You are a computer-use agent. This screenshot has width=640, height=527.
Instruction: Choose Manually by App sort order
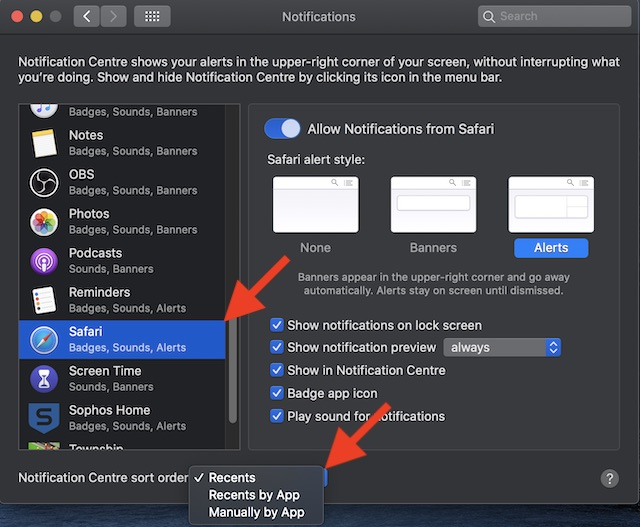coord(256,512)
